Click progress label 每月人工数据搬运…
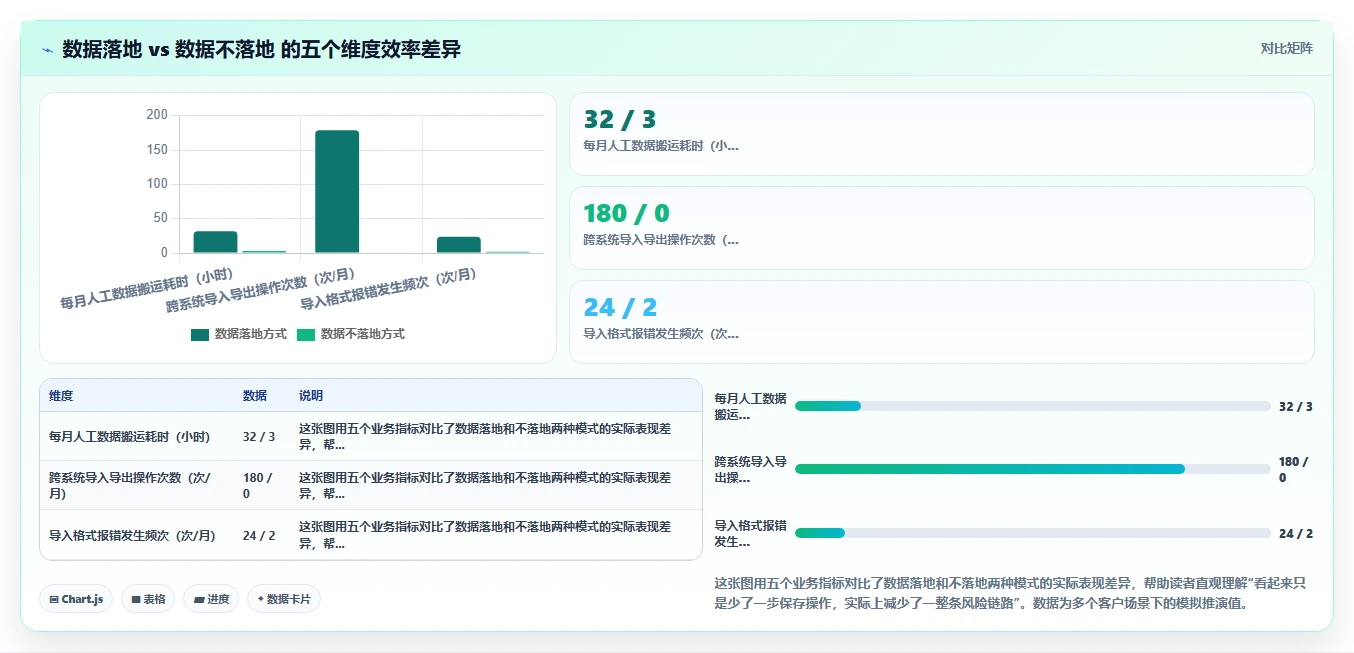This screenshot has width=1354, height=653. 750,407
